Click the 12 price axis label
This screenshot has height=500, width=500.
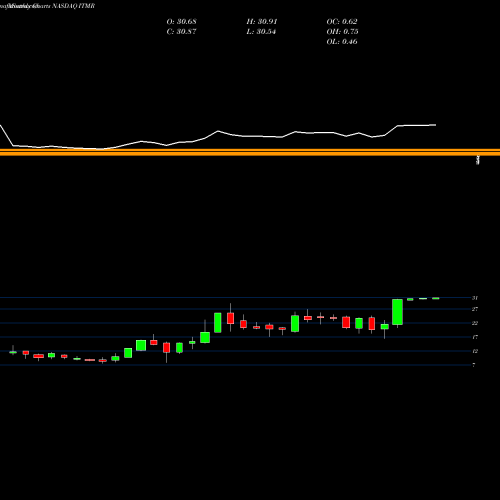(x=475, y=351)
